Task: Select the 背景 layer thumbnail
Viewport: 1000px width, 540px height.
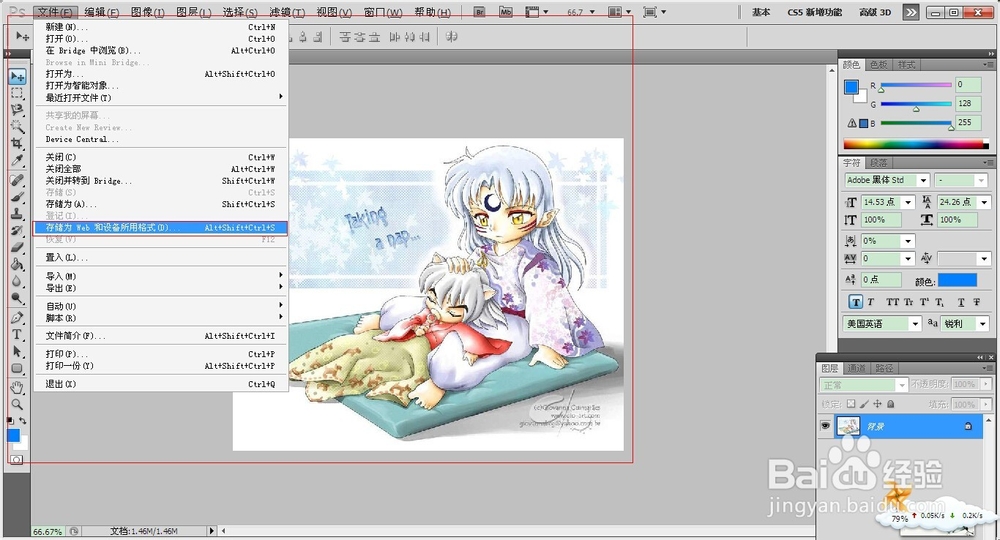Action: pos(848,426)
